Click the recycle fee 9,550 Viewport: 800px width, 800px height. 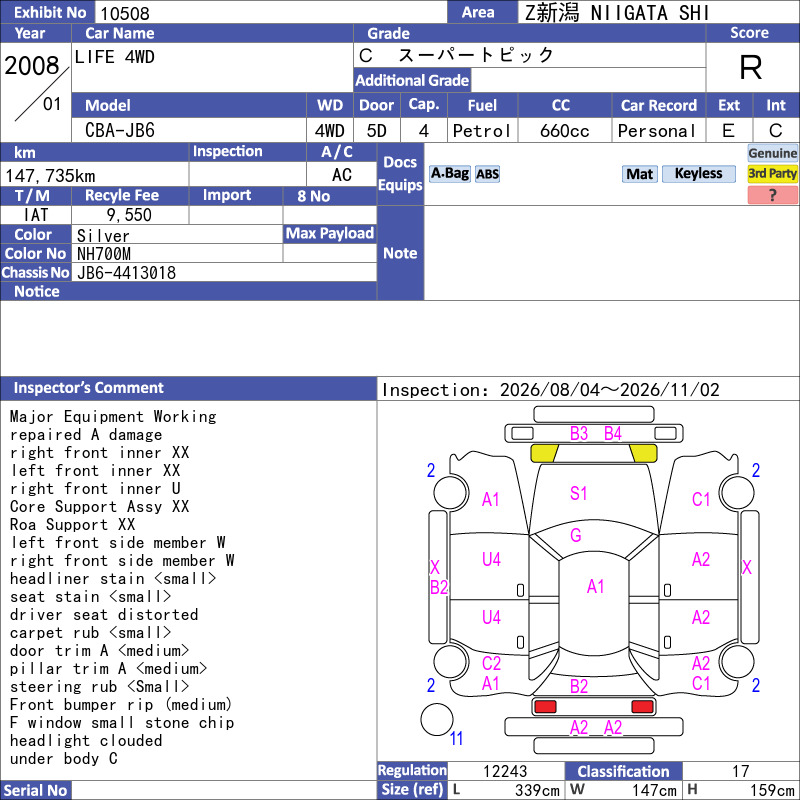[129, 215]
